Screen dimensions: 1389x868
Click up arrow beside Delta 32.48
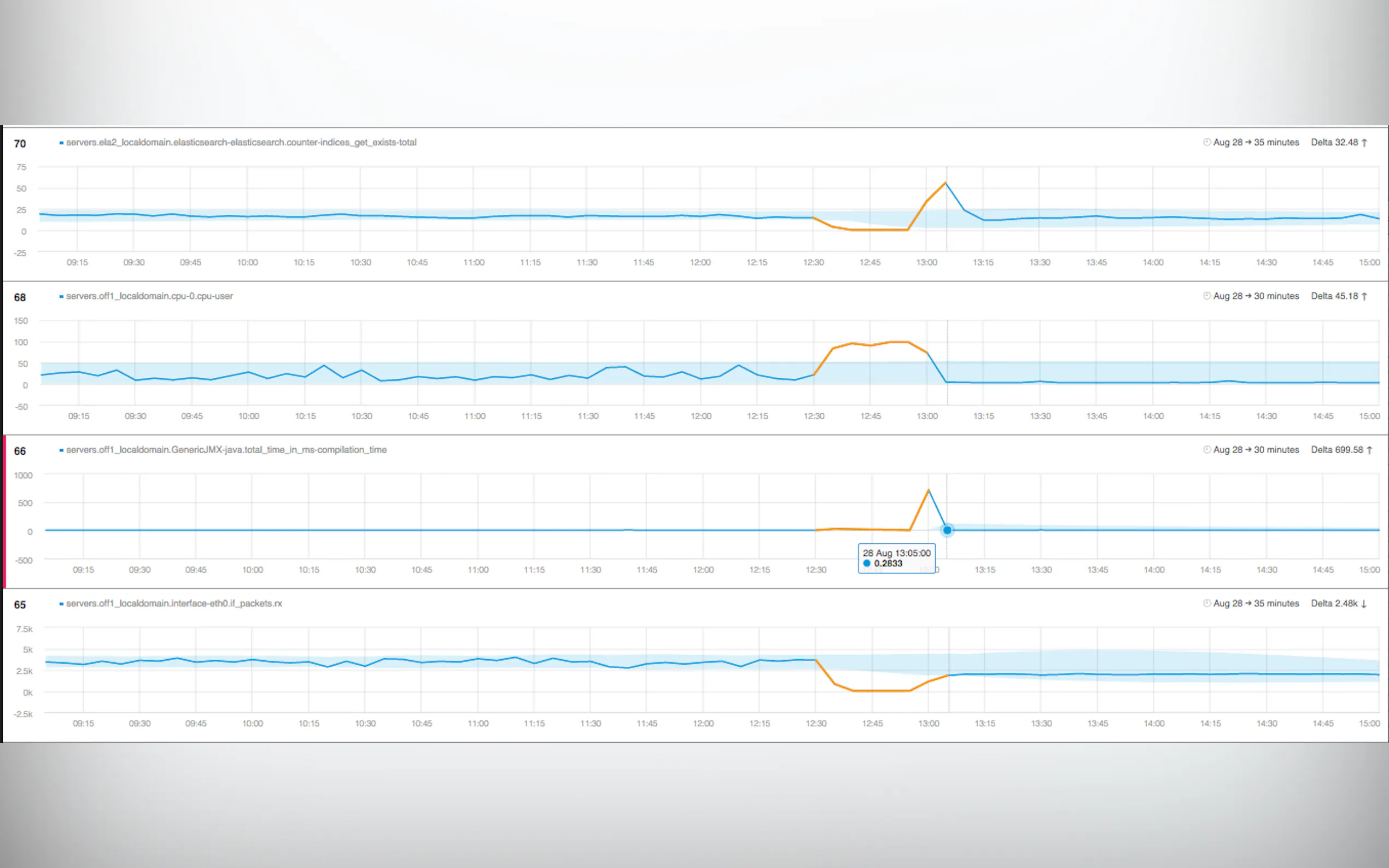click(1364, 142)
